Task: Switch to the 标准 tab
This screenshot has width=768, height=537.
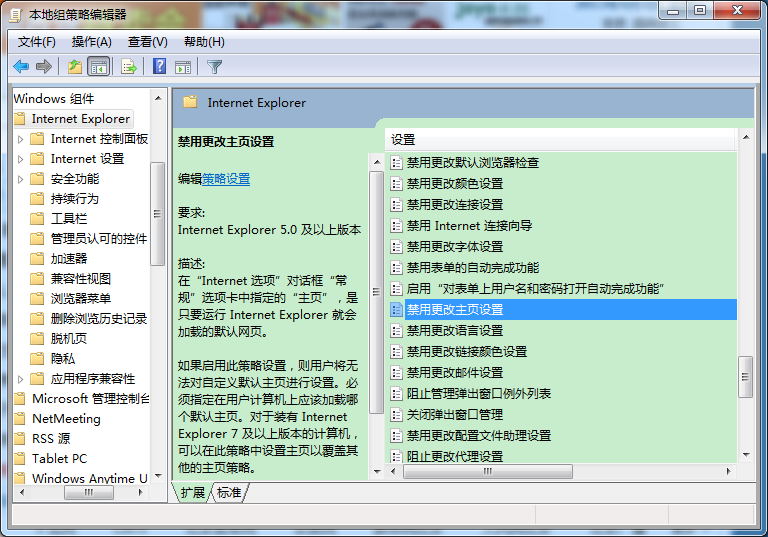Action: [x=229, y=492]
